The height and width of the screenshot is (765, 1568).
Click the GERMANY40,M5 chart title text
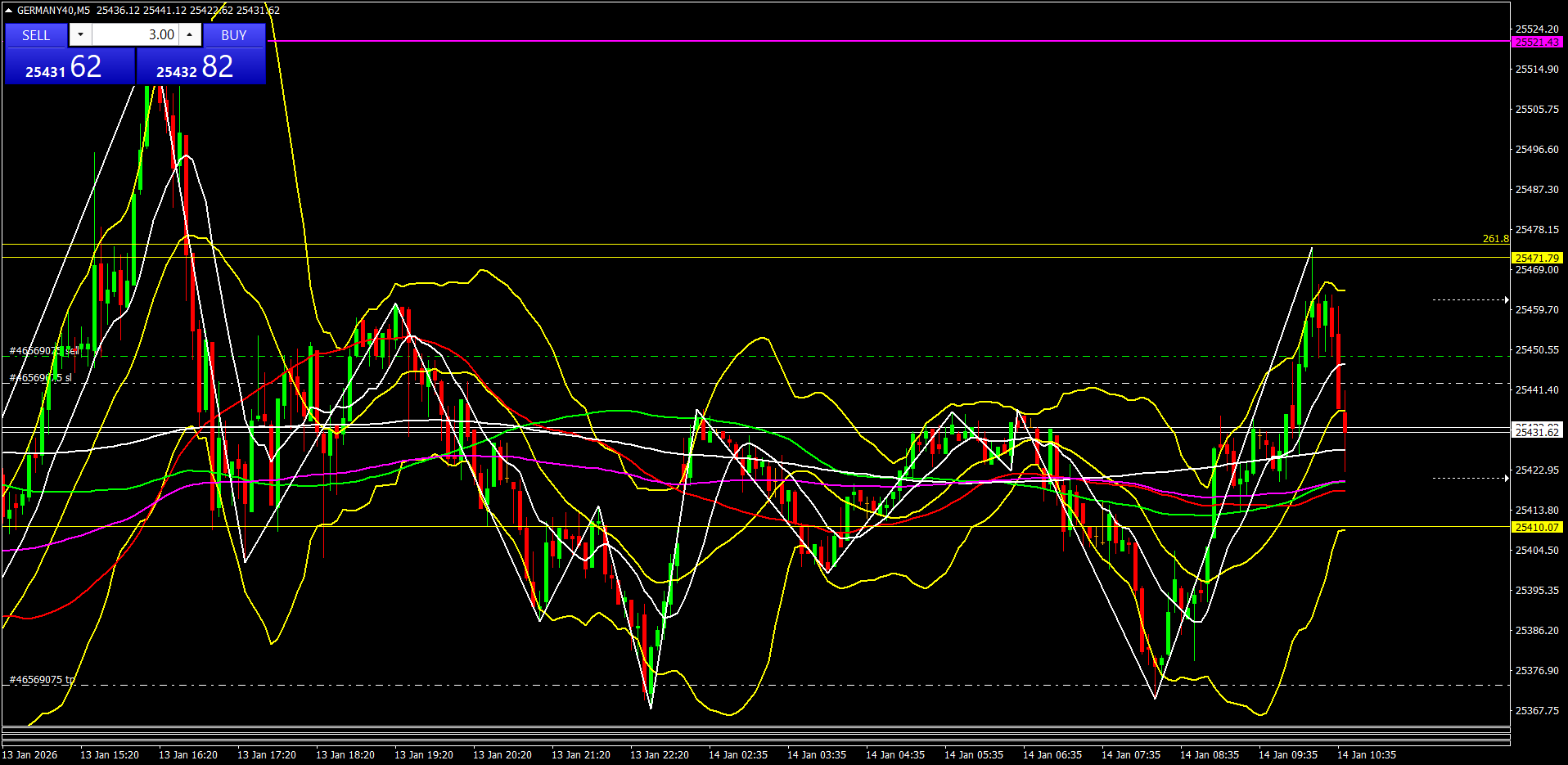pos(53,11)
